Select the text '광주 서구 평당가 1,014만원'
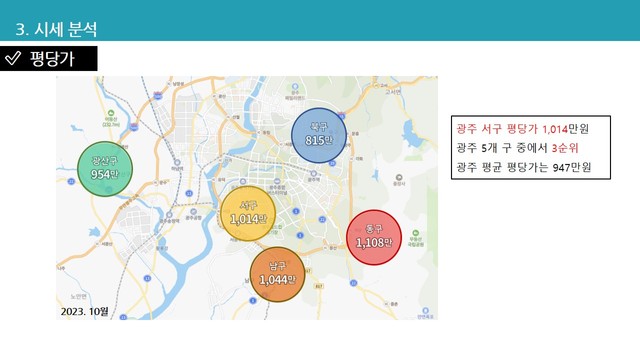 522,129
